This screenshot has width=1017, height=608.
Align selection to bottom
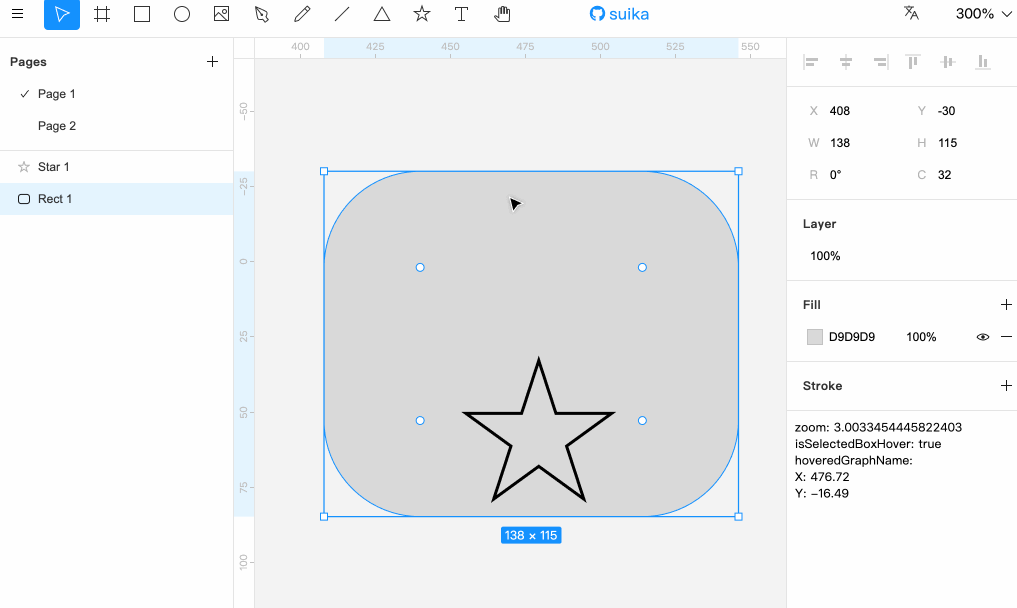(983, 62)
